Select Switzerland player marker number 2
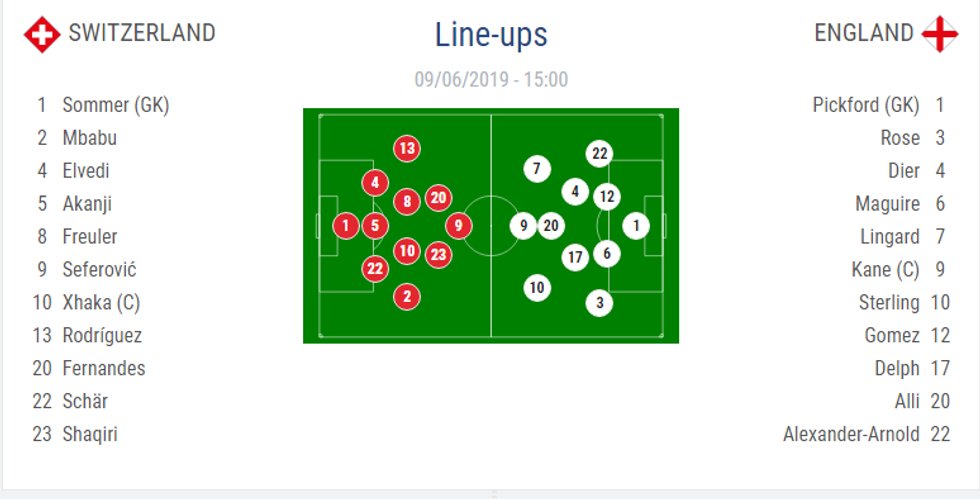980x499 pixels. click(x=406, y=296)
